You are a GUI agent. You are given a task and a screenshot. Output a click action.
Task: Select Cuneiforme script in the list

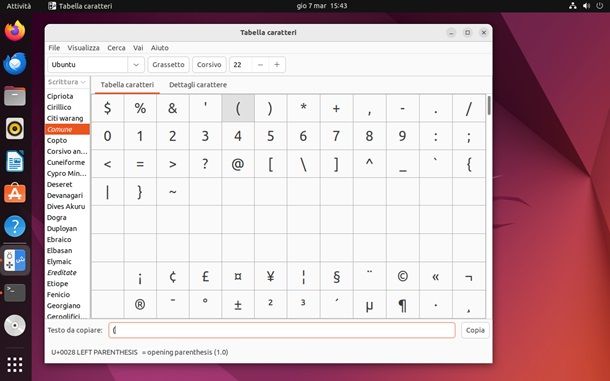[66, 162]
